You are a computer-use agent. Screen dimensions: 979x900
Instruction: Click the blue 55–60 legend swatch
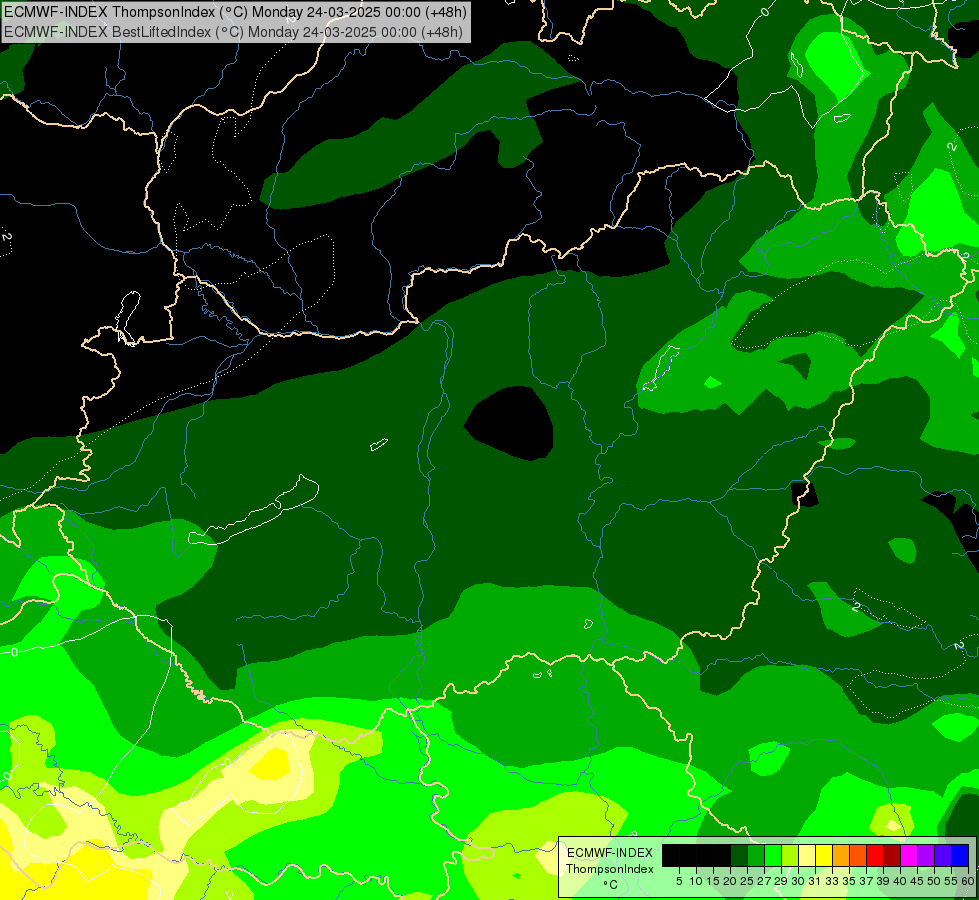coord(960,855)
